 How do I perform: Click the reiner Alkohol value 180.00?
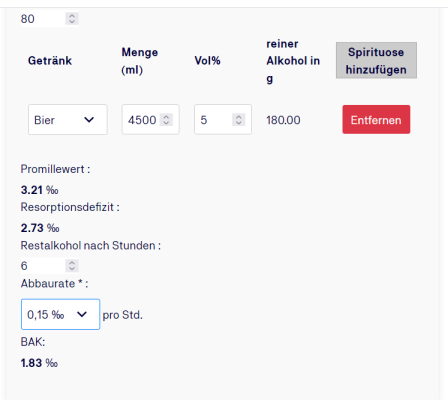coord(283,120)
